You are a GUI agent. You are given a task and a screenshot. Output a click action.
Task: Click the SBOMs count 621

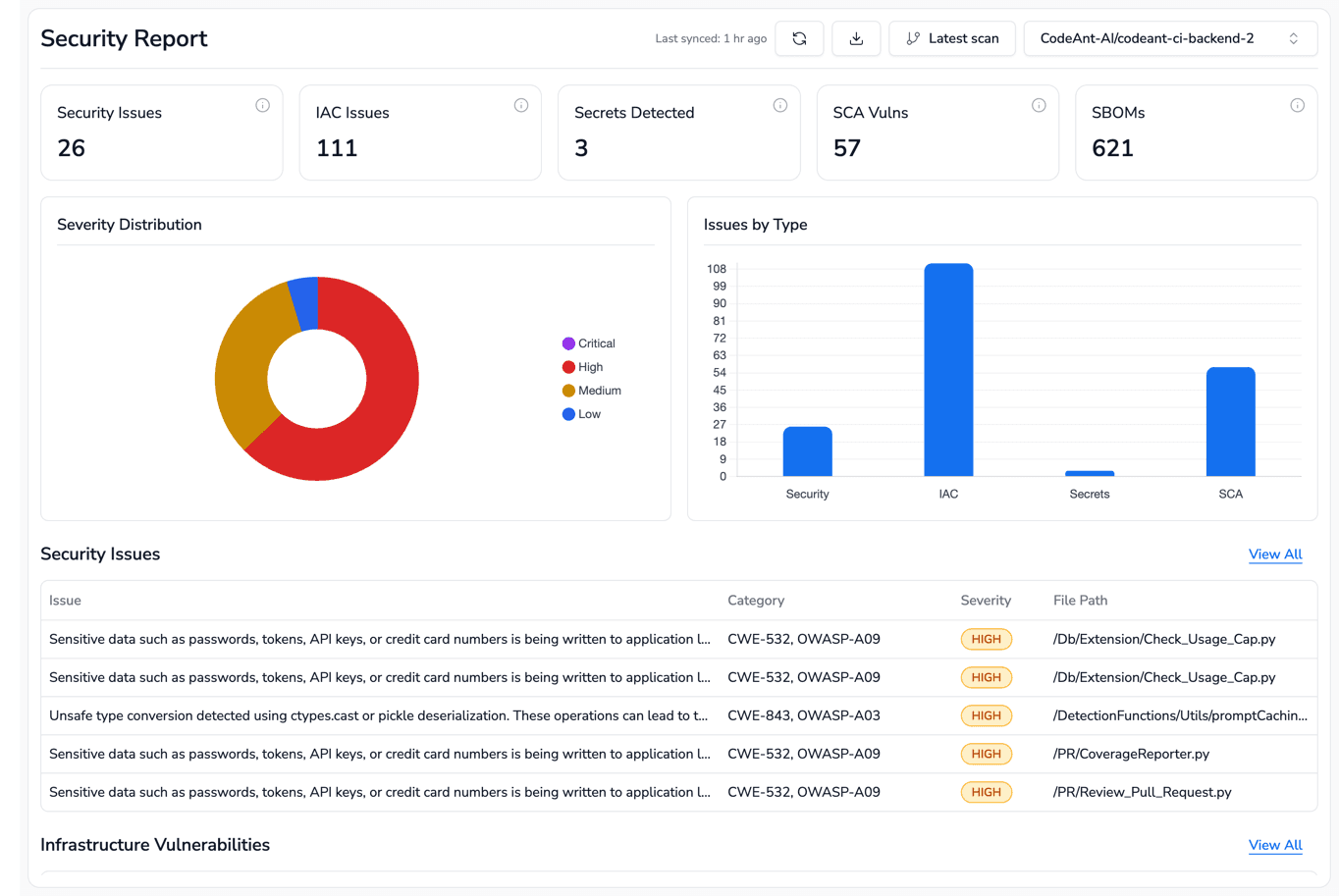[1113, 148]
